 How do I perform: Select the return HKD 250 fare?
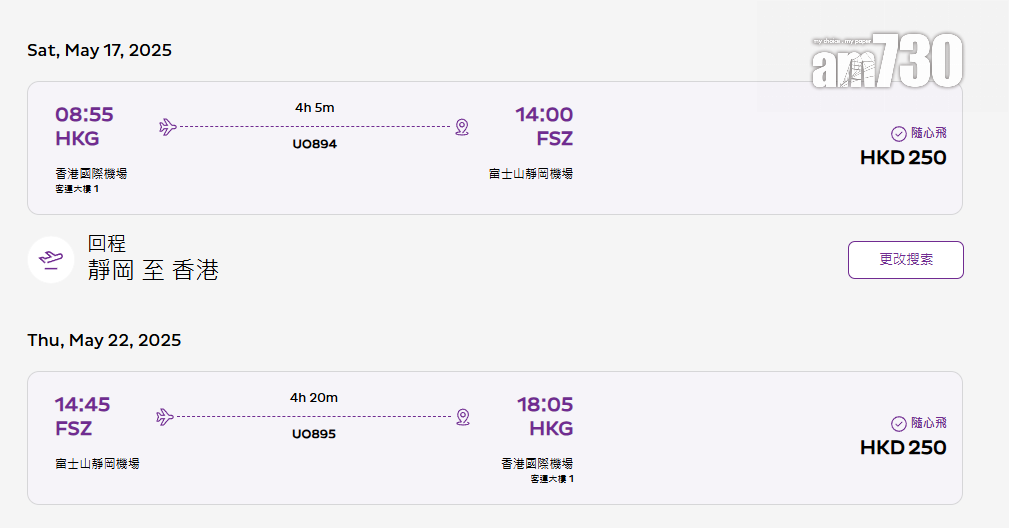pos(903,447)
